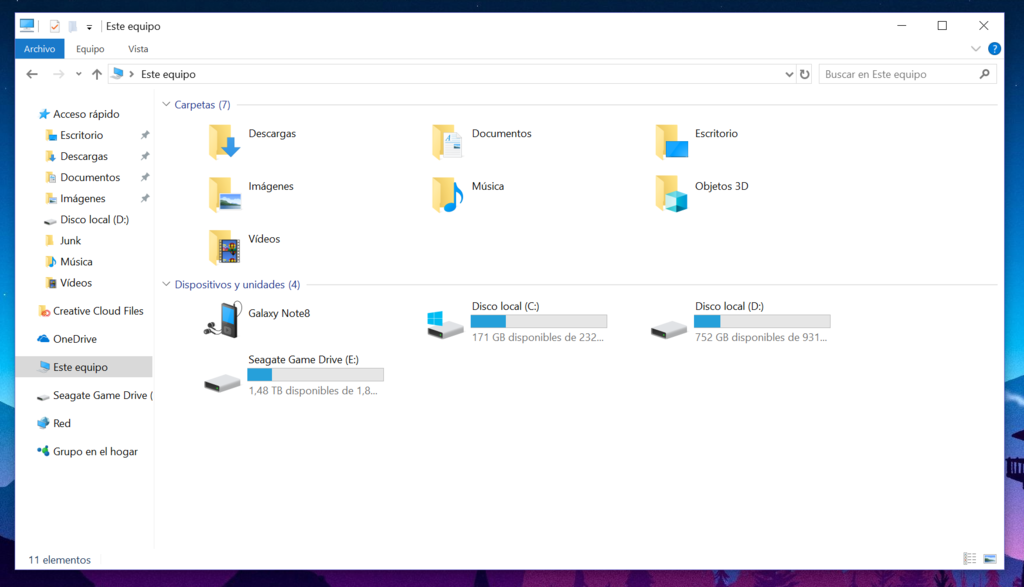The image size is (1024, 587).
Task: Switch to large icons view at bottom right
Action: 990,559
